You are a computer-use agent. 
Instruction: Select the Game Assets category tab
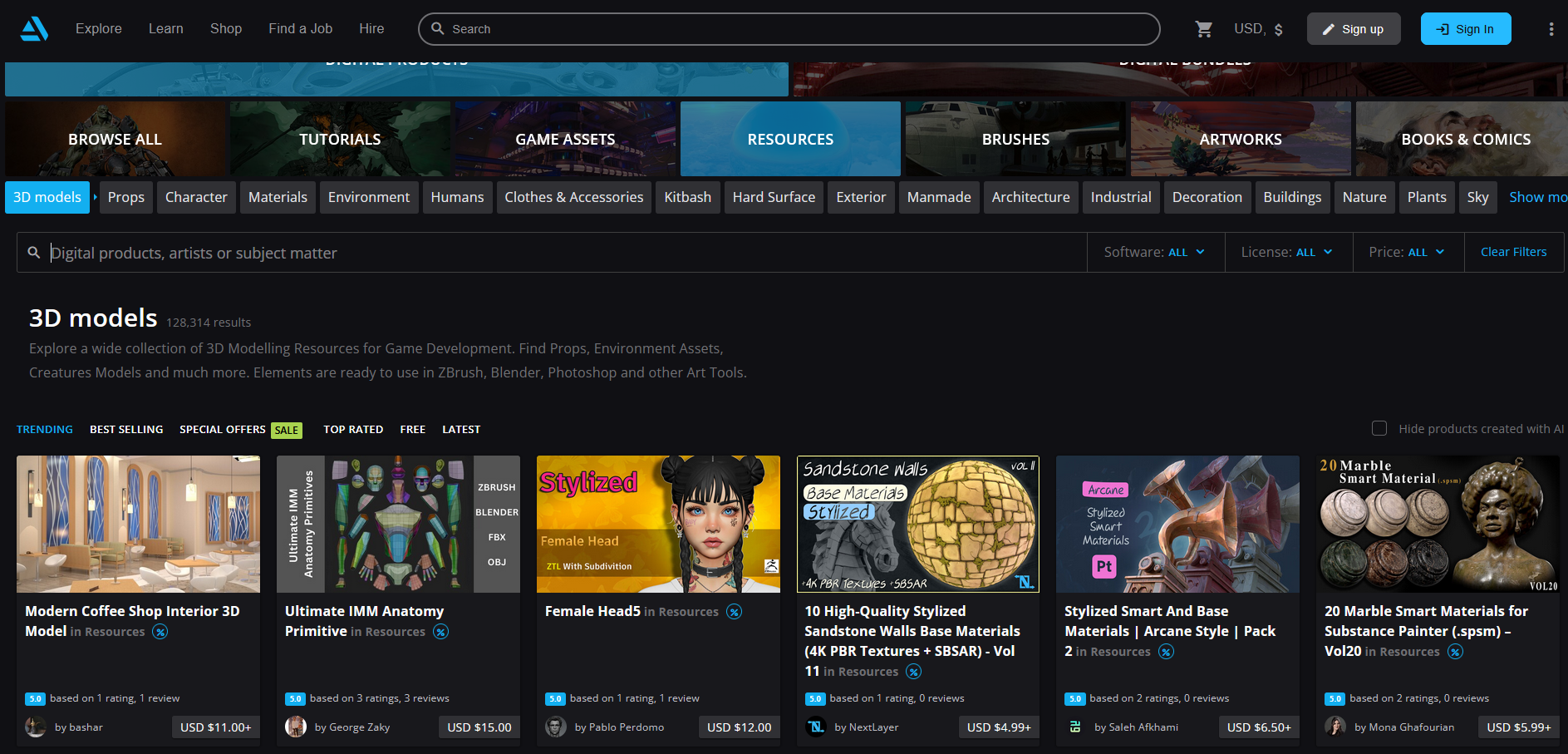click(565, 140)
